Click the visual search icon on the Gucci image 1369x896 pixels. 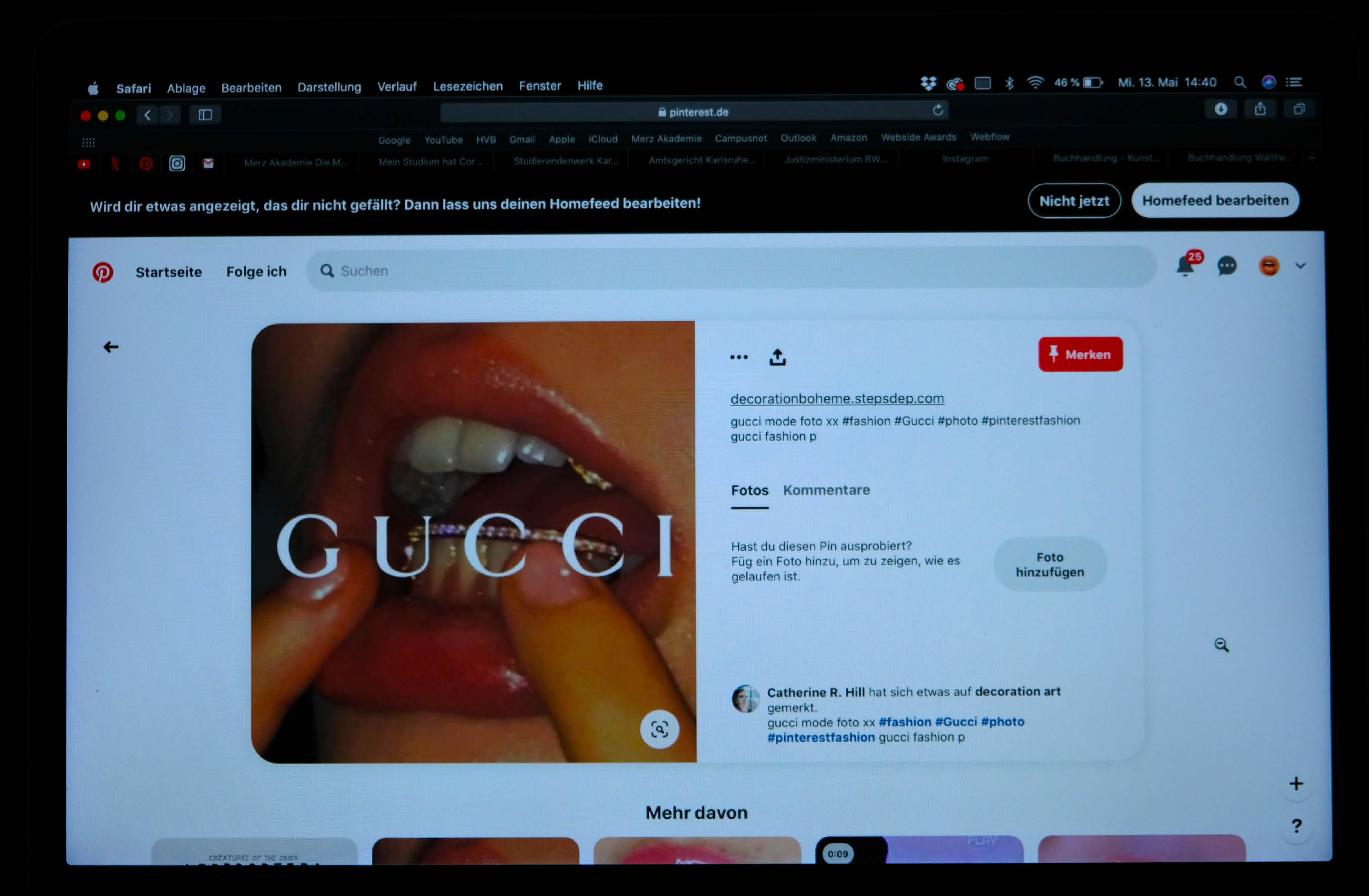pyautogui.click(x=660, y=729)
